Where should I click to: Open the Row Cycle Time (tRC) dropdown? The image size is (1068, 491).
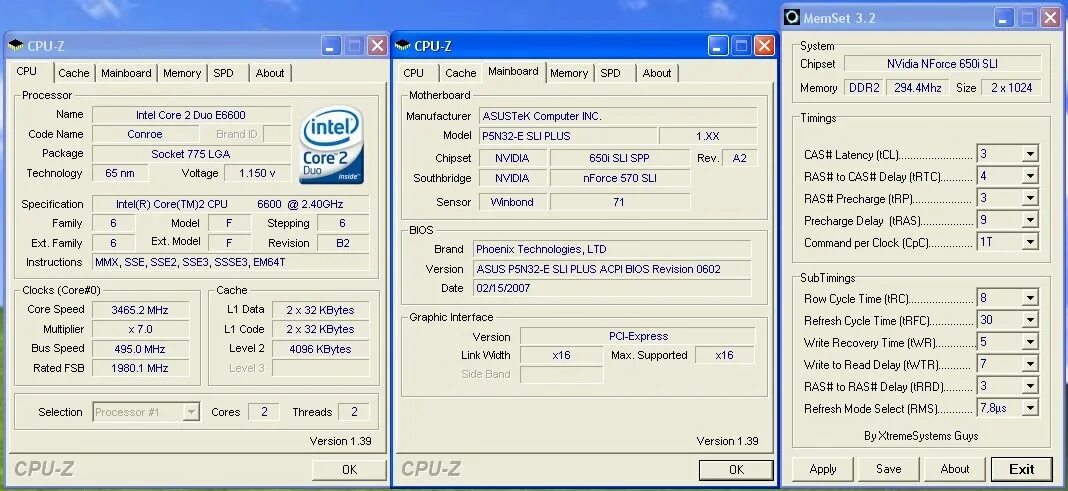[x=1030, y=298]
